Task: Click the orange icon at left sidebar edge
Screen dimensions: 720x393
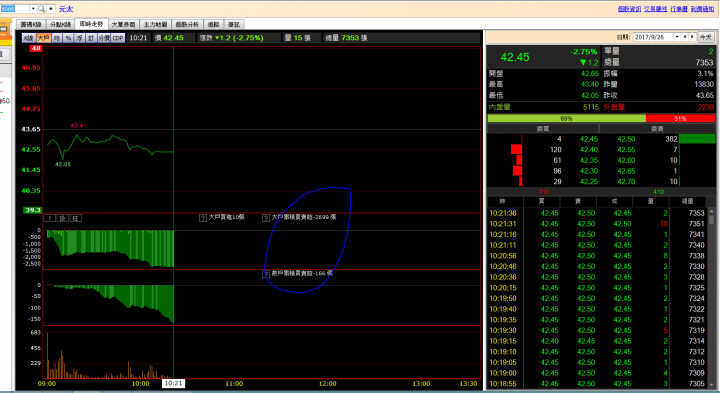Action: pyautogui.click(x=4, y=29)
